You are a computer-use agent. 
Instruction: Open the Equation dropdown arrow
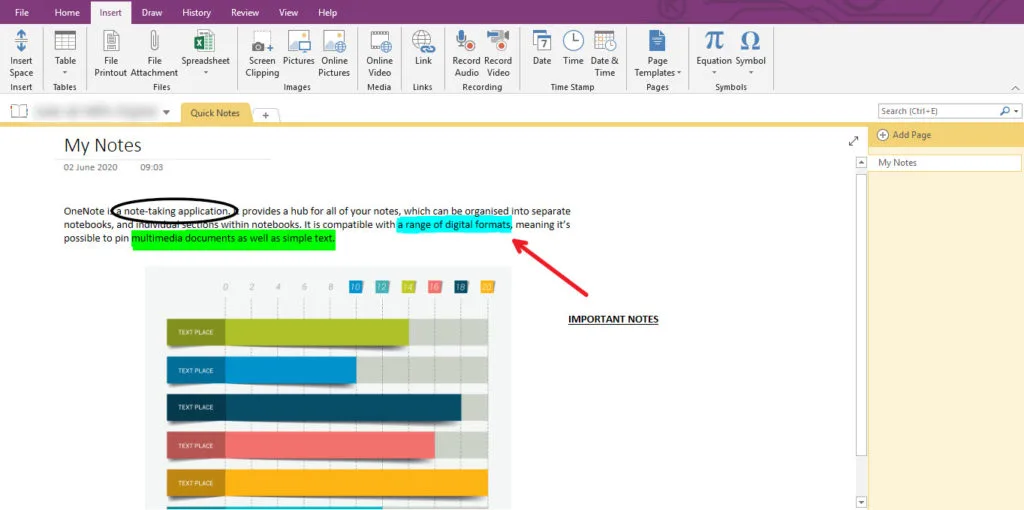coord(714,72)
